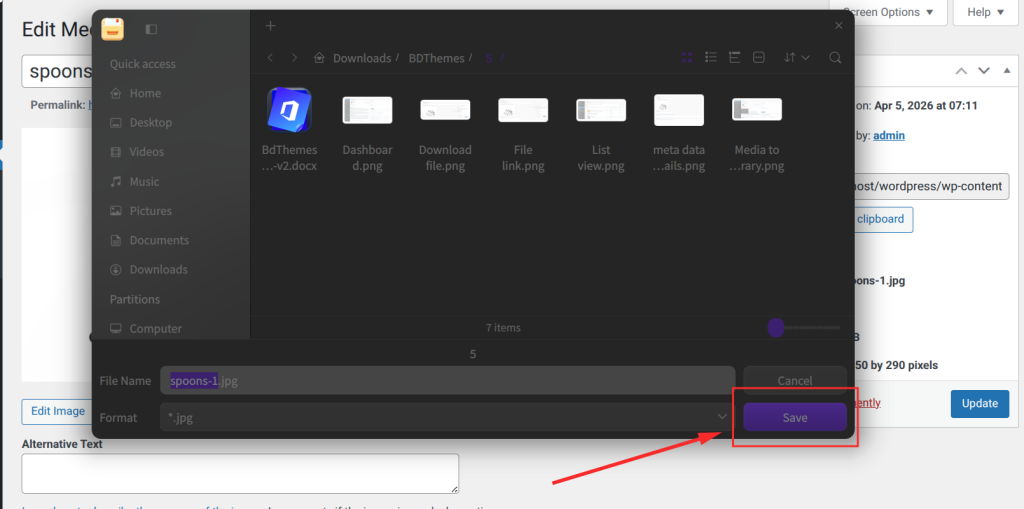Switch to tree view mode

coord(735,58)
